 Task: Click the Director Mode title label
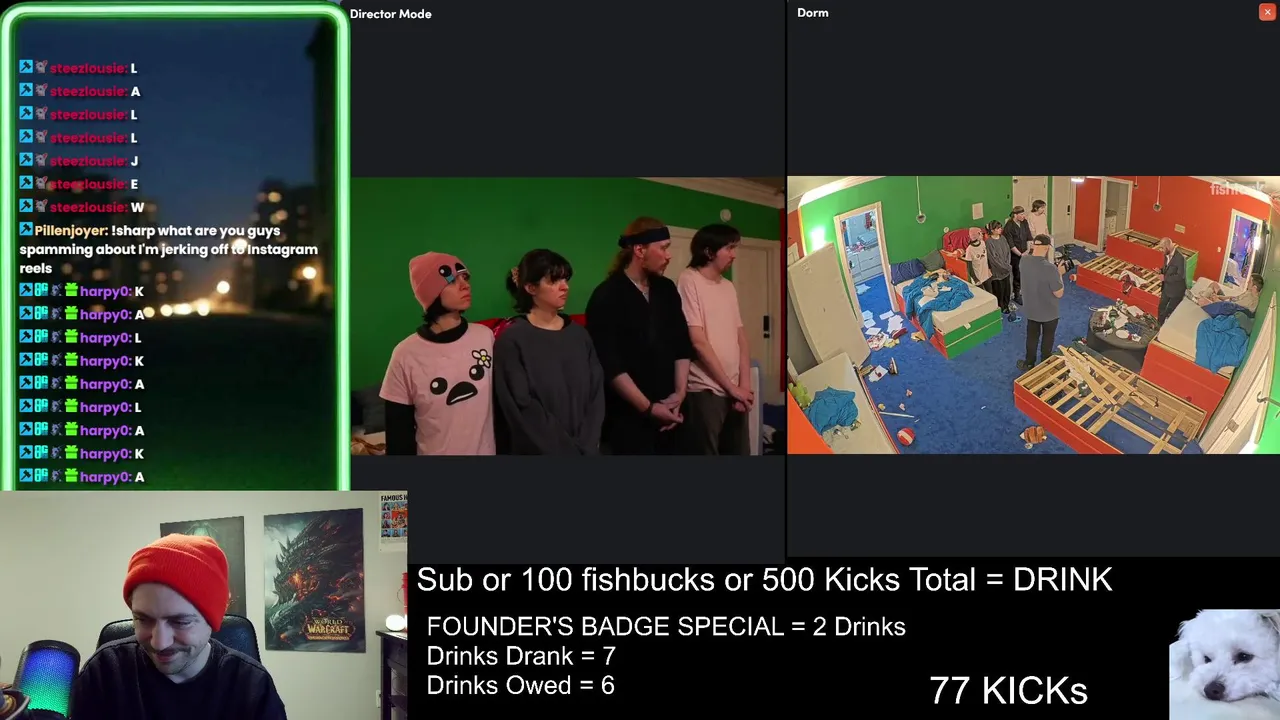[x=390, y=14]
